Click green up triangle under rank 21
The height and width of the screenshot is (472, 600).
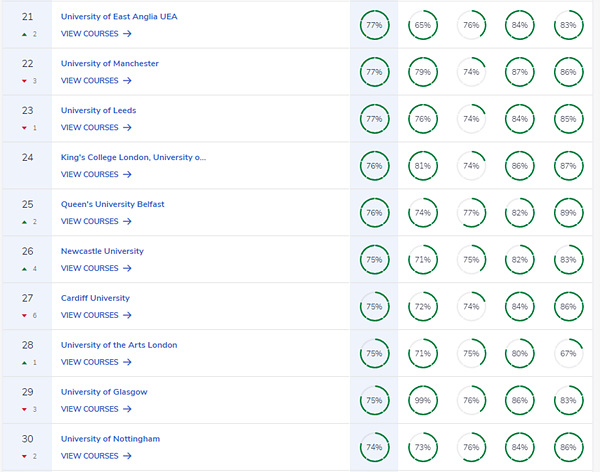click(x=24, y=34)
